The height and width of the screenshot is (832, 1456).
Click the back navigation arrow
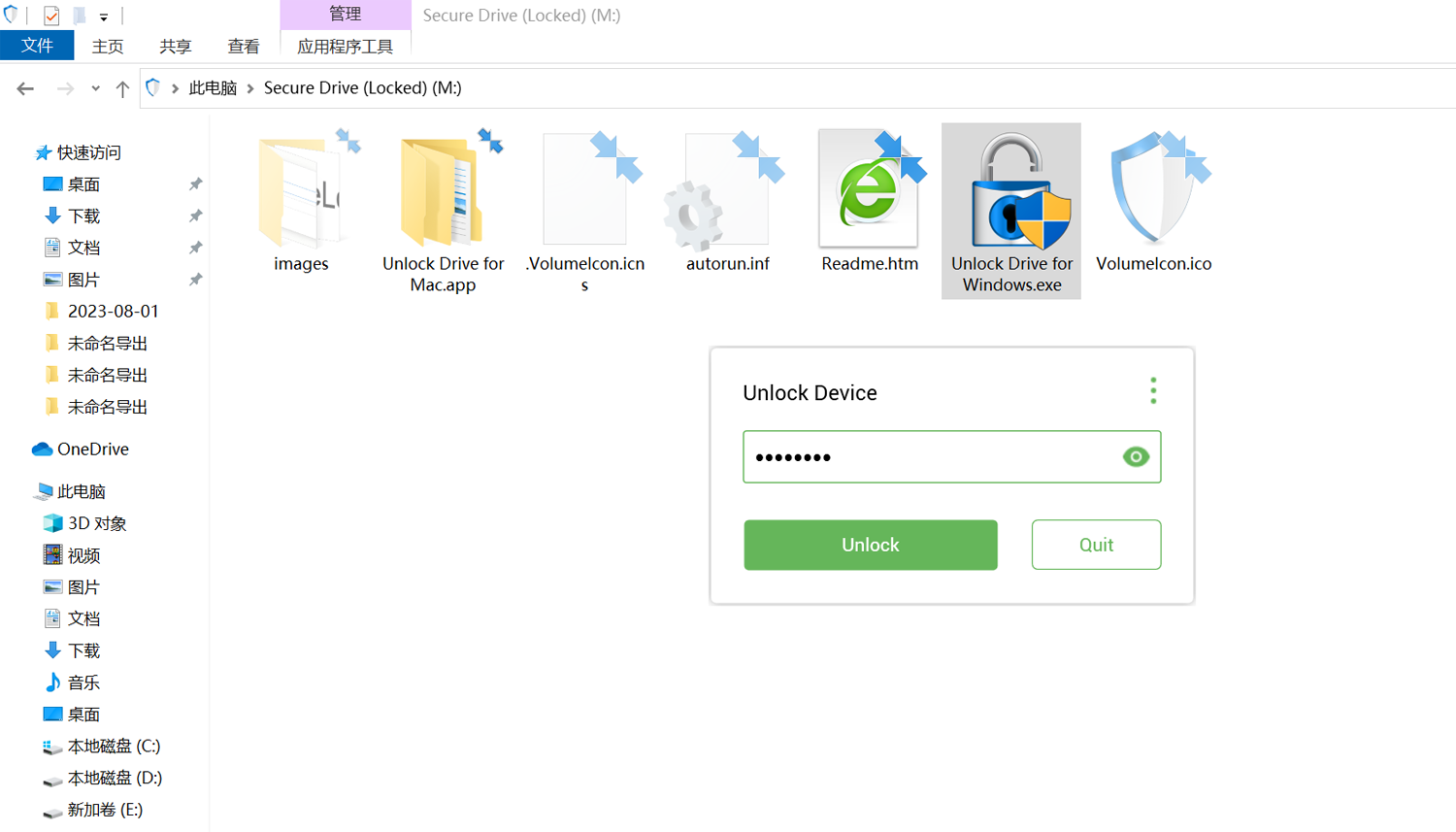(25, 88)
